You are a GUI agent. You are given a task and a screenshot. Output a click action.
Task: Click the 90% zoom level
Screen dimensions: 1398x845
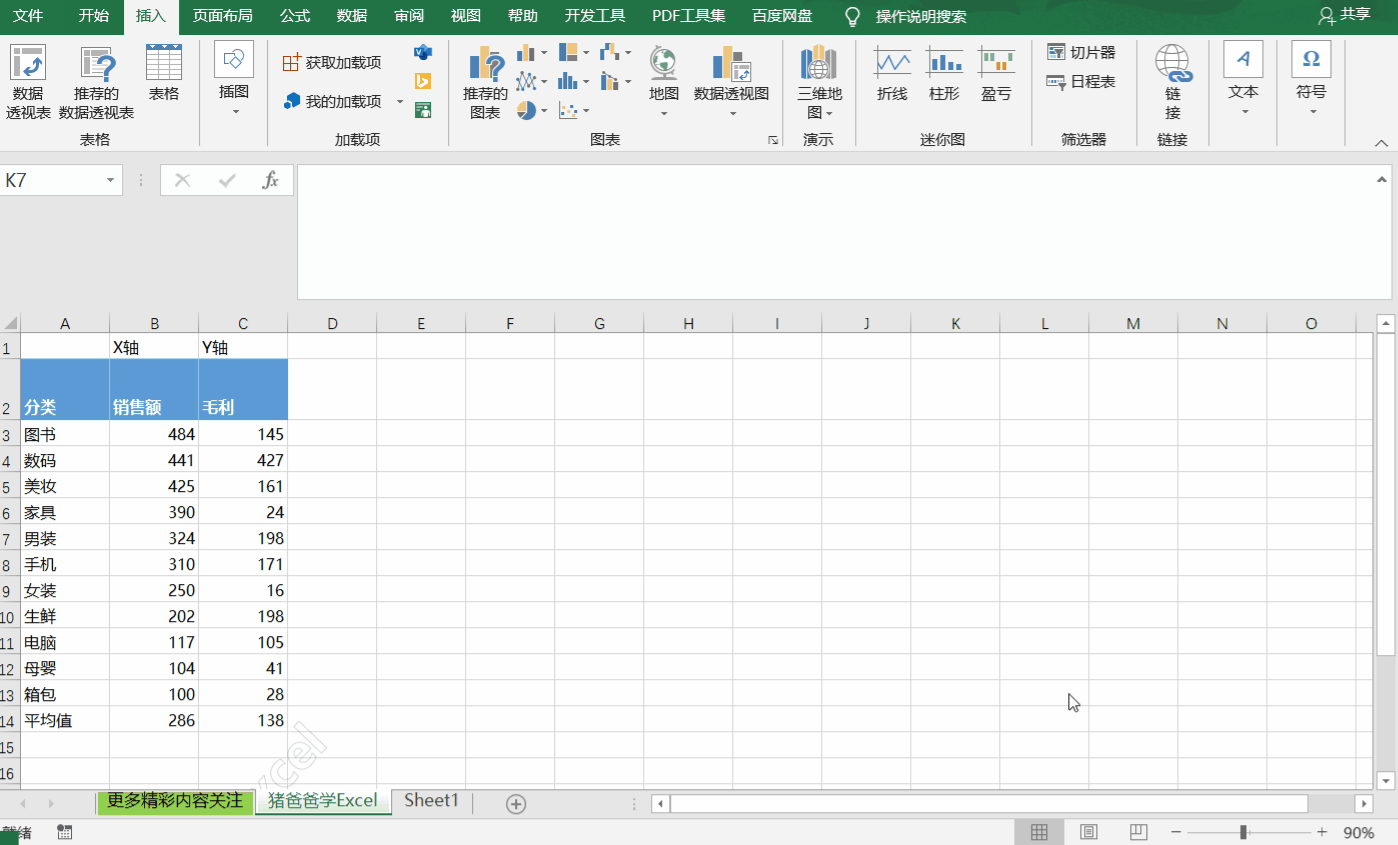[1358, 832]
